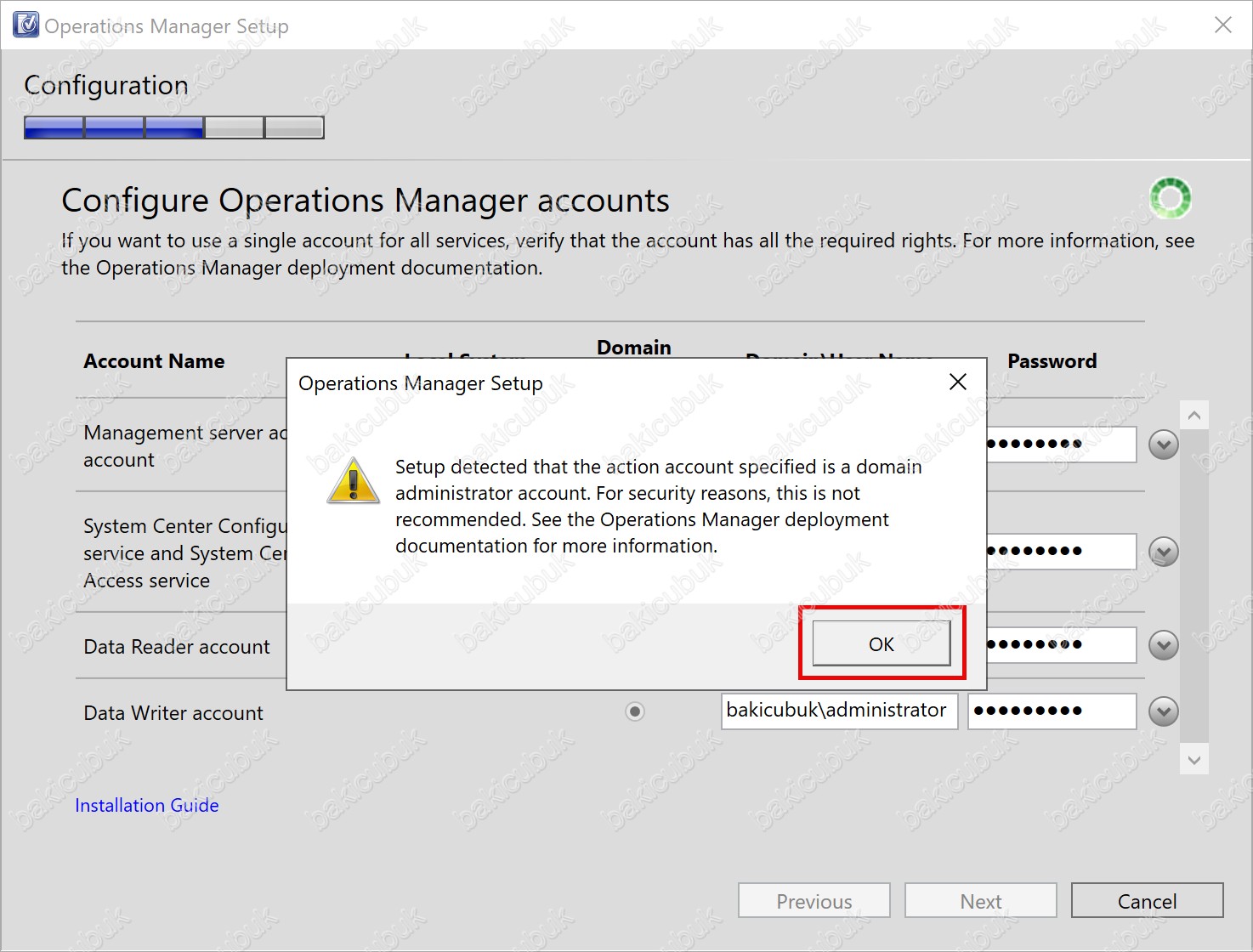Click the Configuration progress bar
This screenshot has height=952, width=1253.
174,127
